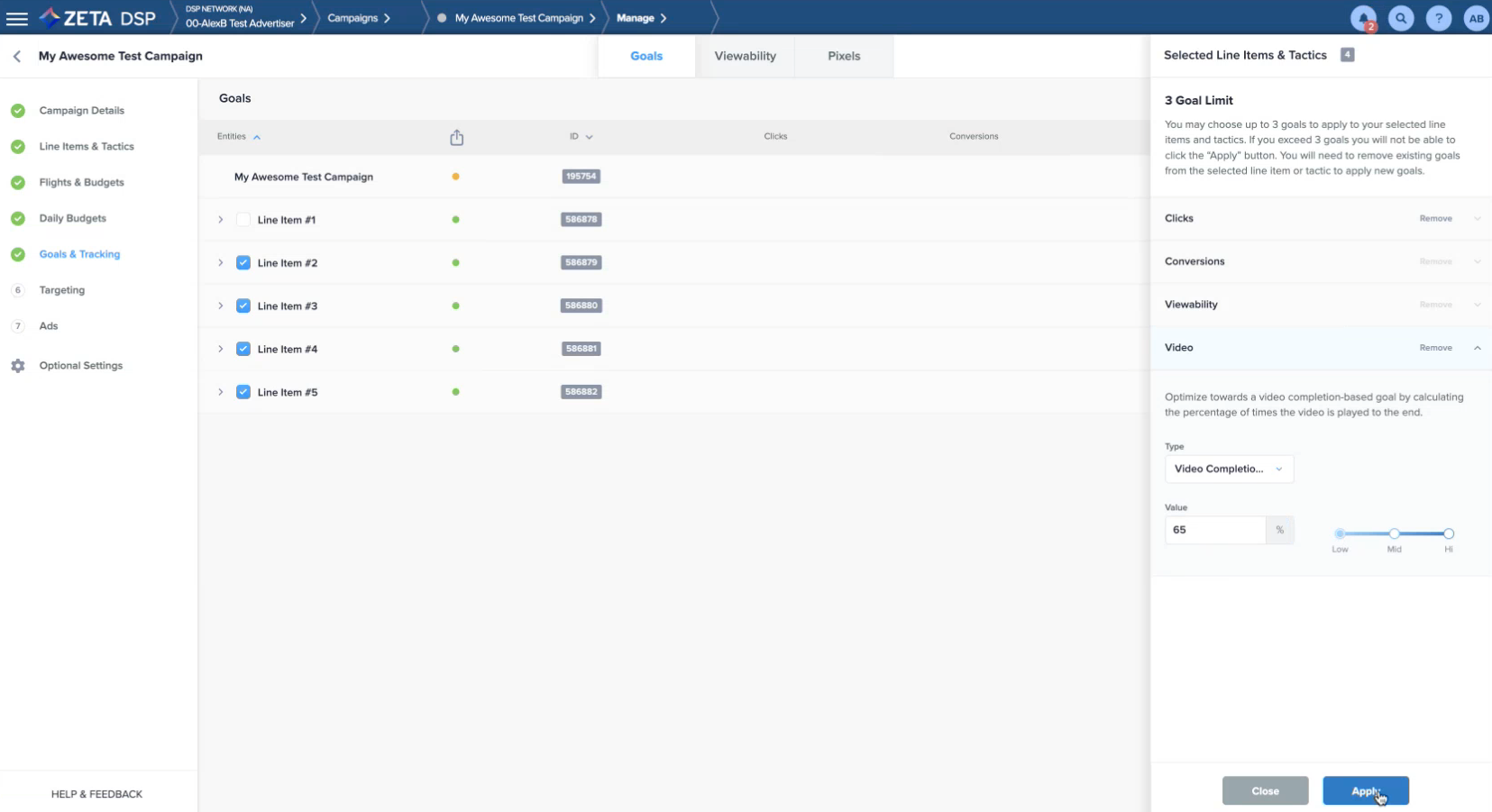Viewport: 1492px width, 812px height.
Task: Click the export icon in Goals table
Action: coord(457,137)
